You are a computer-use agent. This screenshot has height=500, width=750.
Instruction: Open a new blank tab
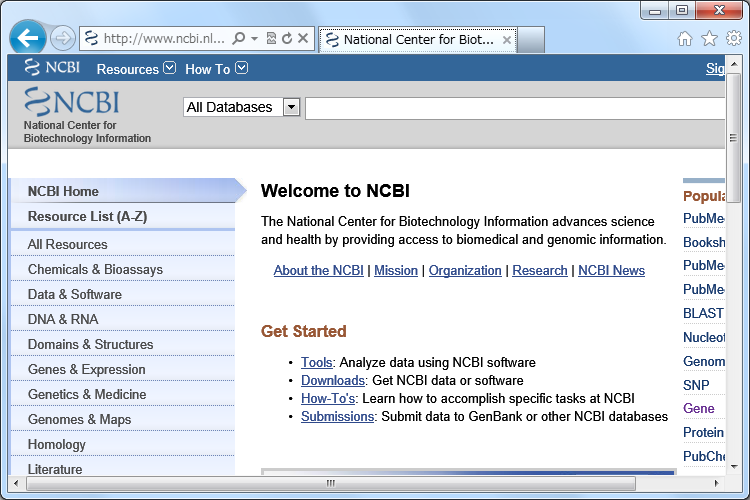tap(531, 40)
